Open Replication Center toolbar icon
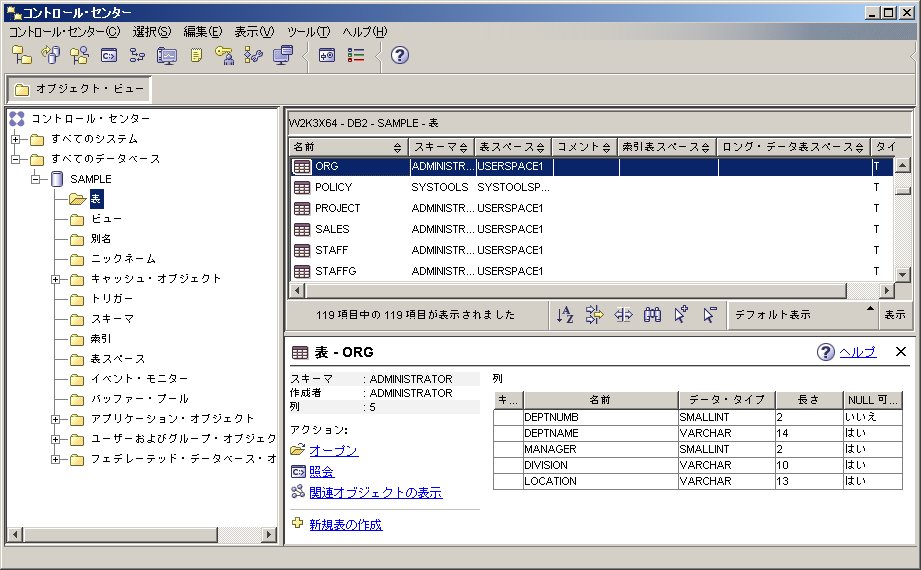This screenshot has height=570, width=921. pyautogui.click(x=51, y=55)
